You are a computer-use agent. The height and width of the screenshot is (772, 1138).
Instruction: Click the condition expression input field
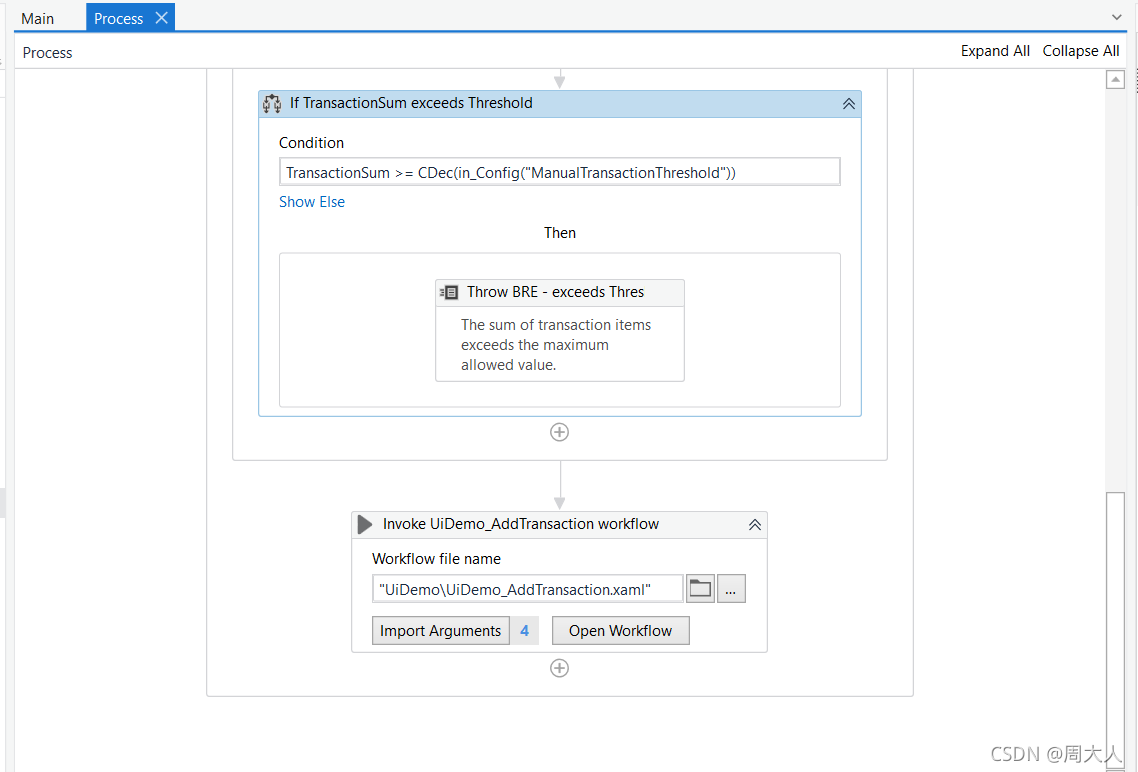click(x=559, y=171)
